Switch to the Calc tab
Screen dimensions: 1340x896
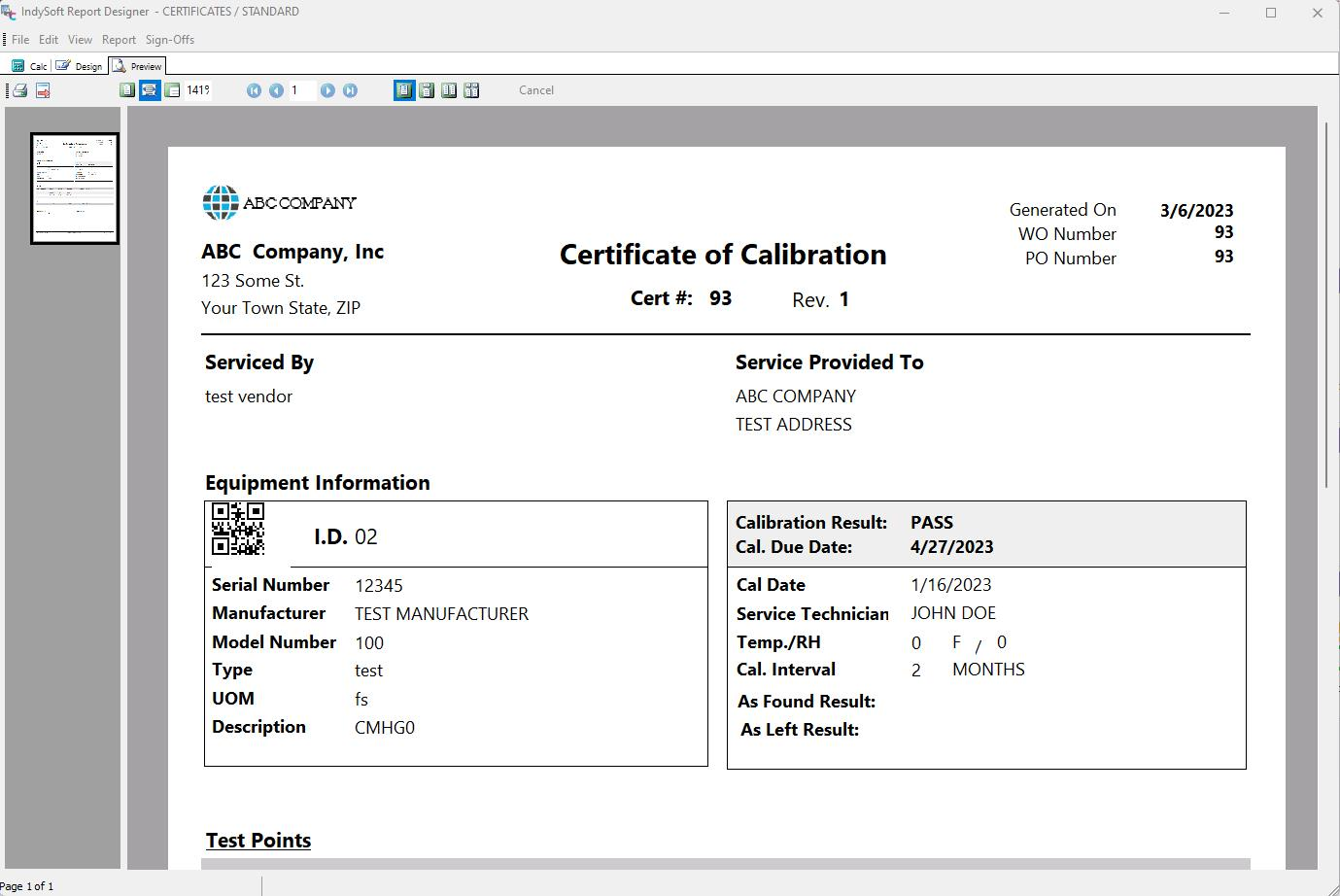tap(30, 66)
